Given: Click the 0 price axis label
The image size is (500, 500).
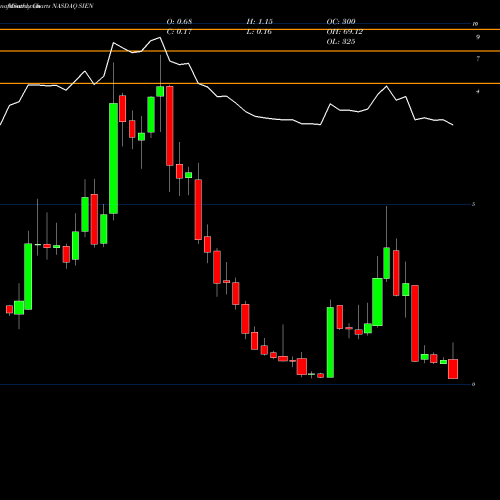Looking at the screenshot, I should point(474,384).
